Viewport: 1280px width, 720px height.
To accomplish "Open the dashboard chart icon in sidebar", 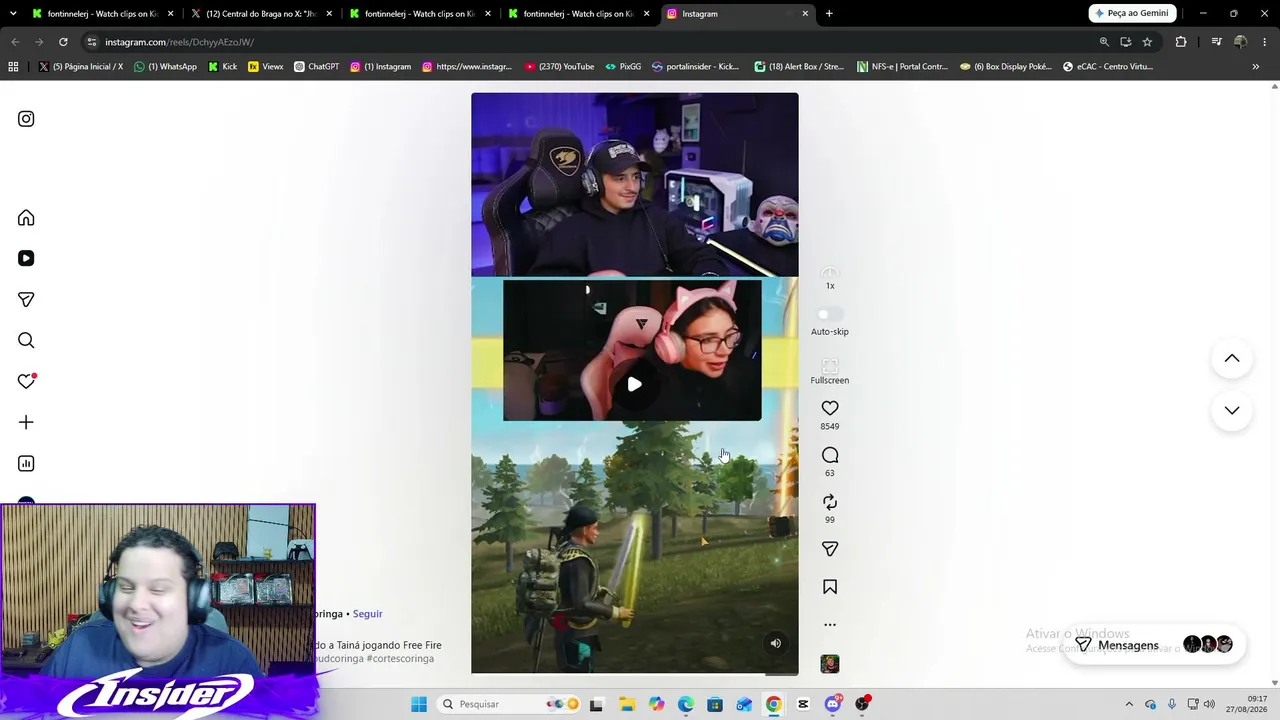I will pyautogui.click(x=26, y=463).
